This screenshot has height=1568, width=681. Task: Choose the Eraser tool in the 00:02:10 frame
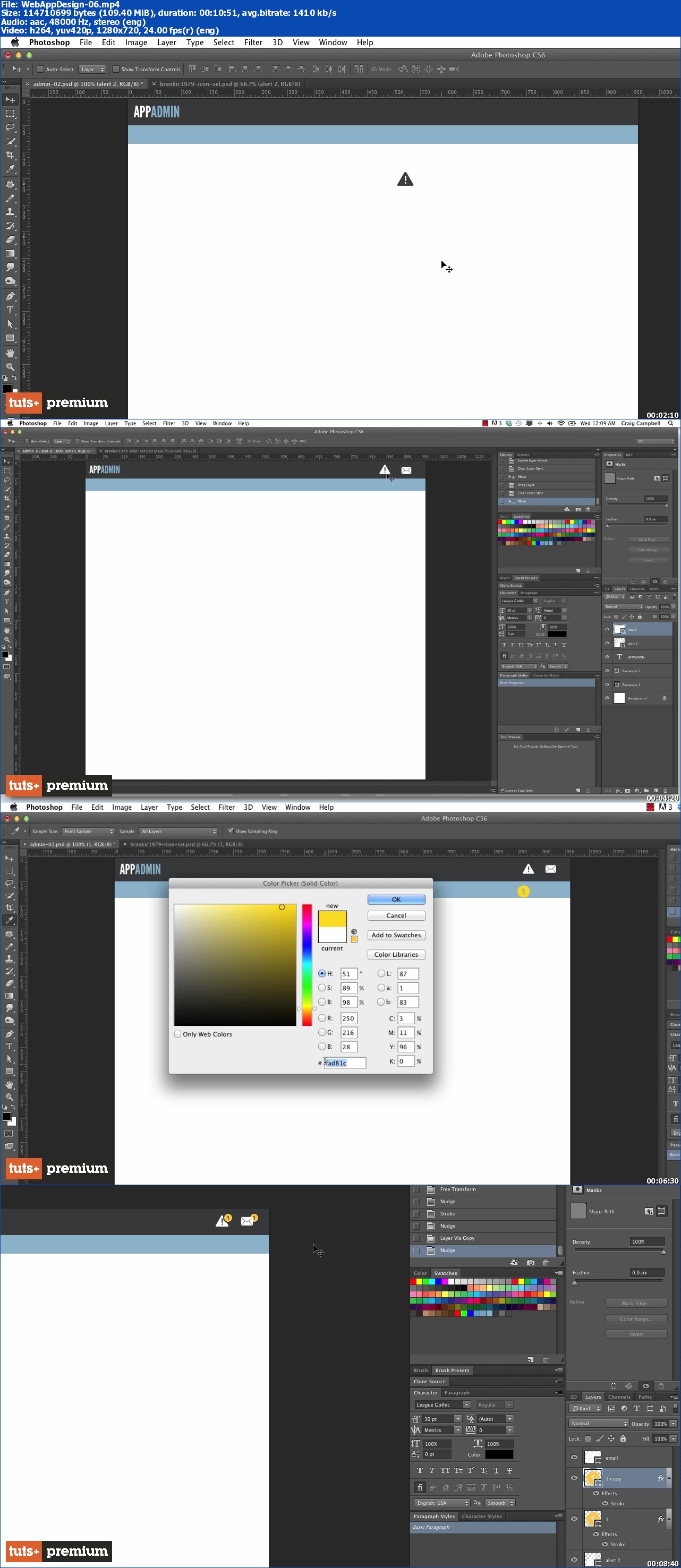coord(10,240)
